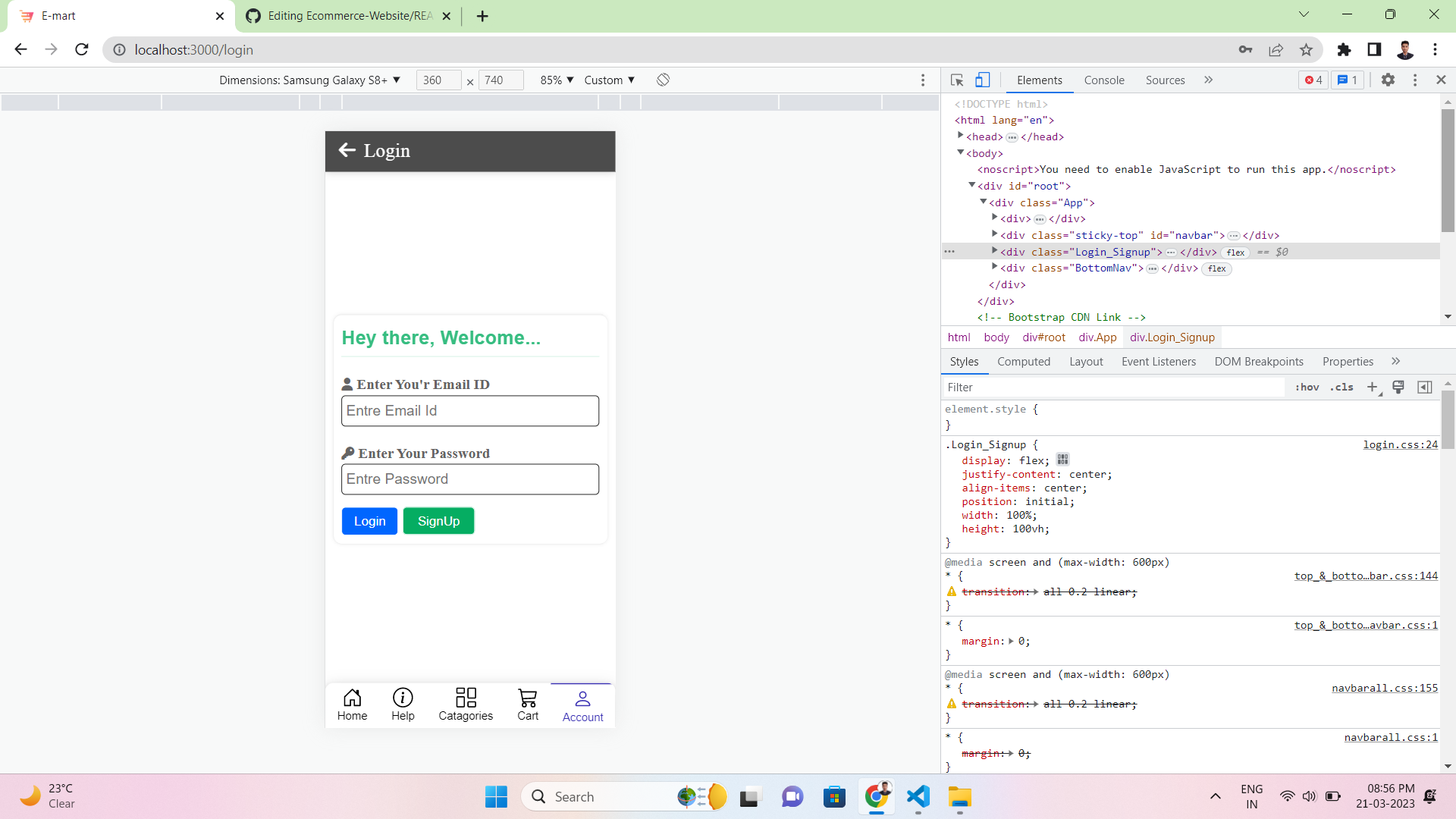Open Visual Studio Code from the taskbar
1456x819 pixels.
918,797
